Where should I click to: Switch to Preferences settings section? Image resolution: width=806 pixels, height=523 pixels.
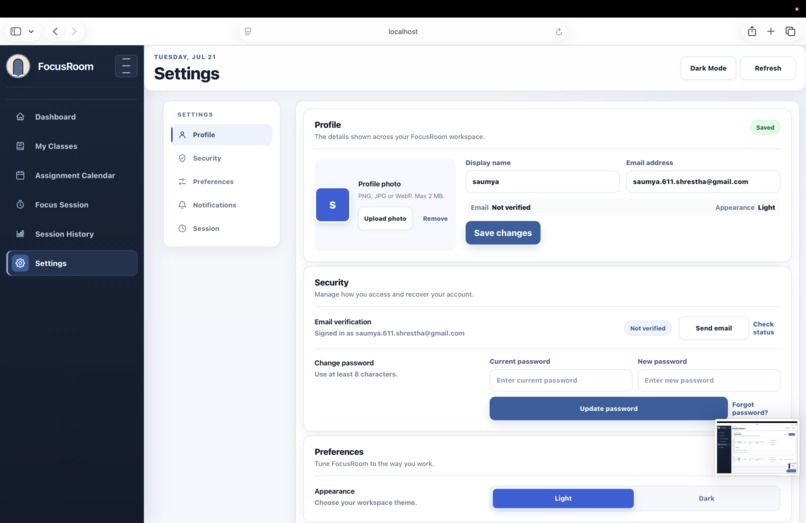222,182
